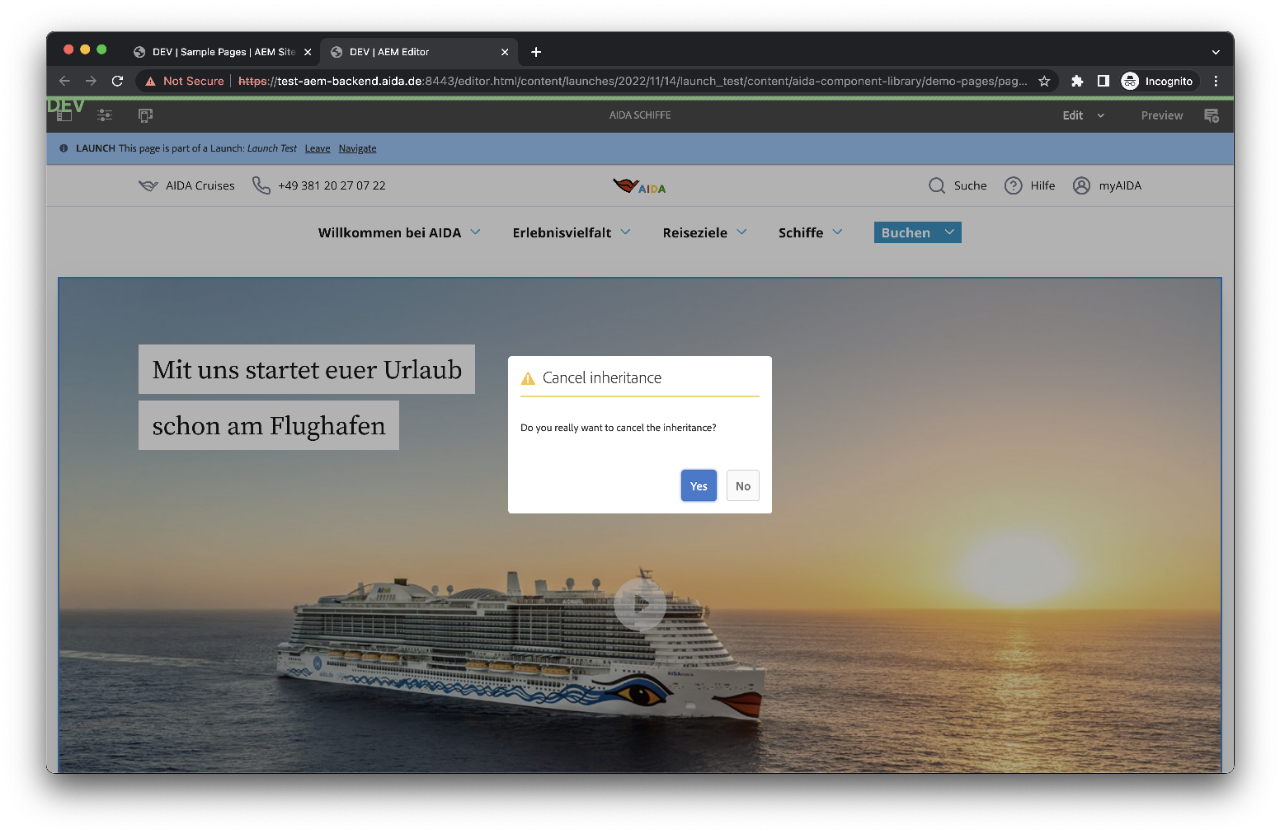Open the annotations icon beside Preview
Image resolution: width=1280 pixels, height=834 pixels.
(x=1211, y=116)
